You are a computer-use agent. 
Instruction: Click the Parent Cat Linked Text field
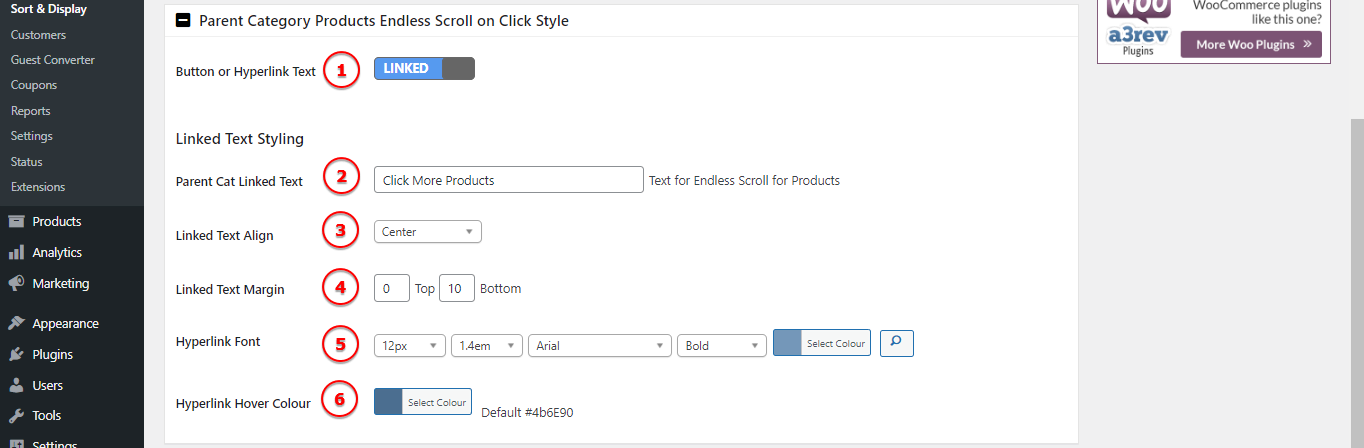508,180
